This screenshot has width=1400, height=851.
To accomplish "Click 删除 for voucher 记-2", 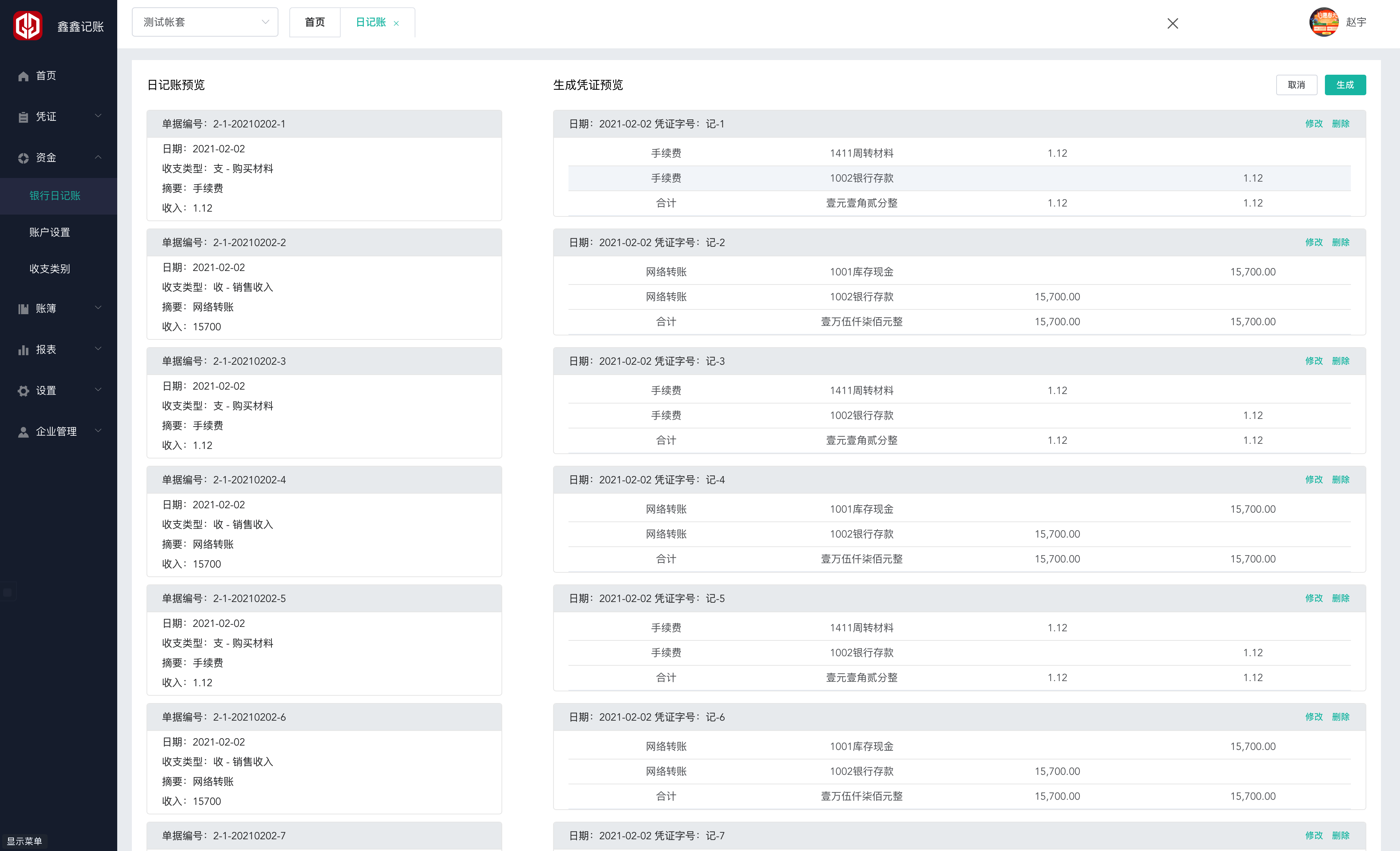I will [x=1340, y=242].
